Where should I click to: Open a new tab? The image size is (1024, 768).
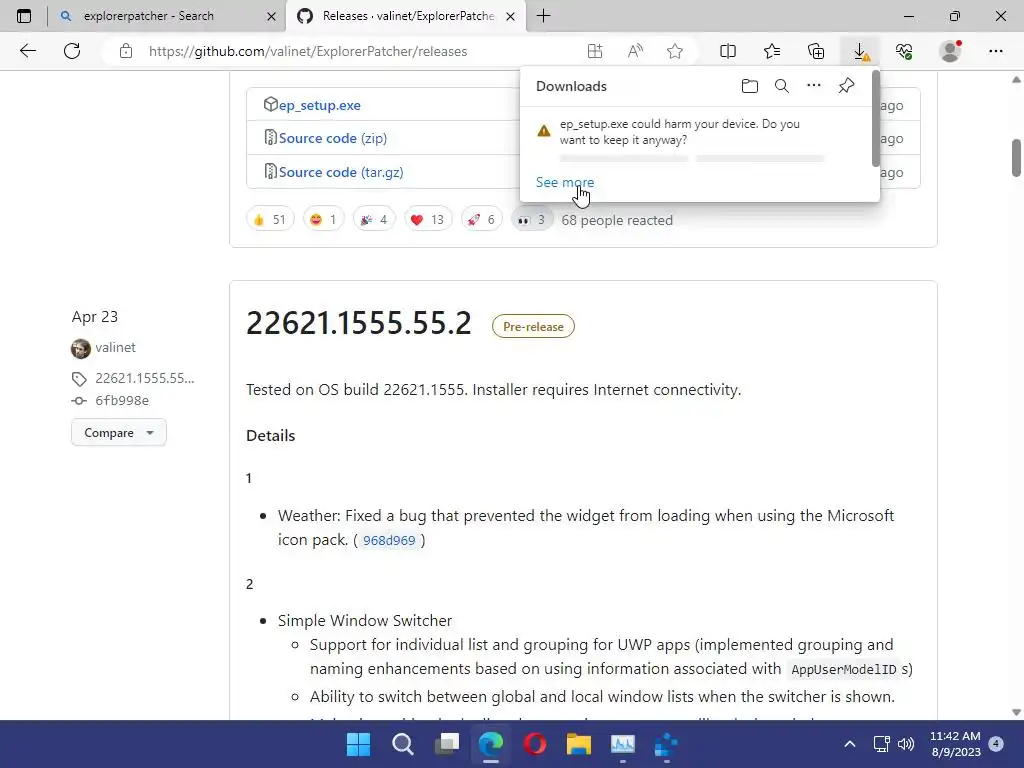pos(543,16)
